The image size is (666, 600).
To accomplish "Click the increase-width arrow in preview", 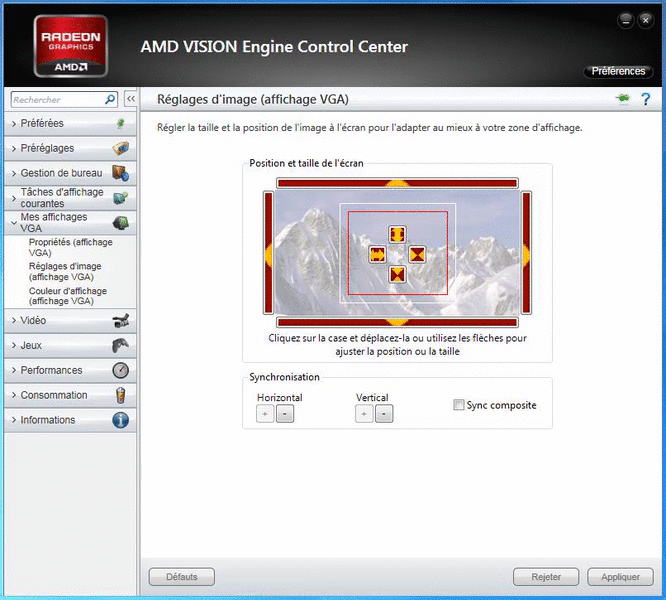I will [x=377, y=254].
